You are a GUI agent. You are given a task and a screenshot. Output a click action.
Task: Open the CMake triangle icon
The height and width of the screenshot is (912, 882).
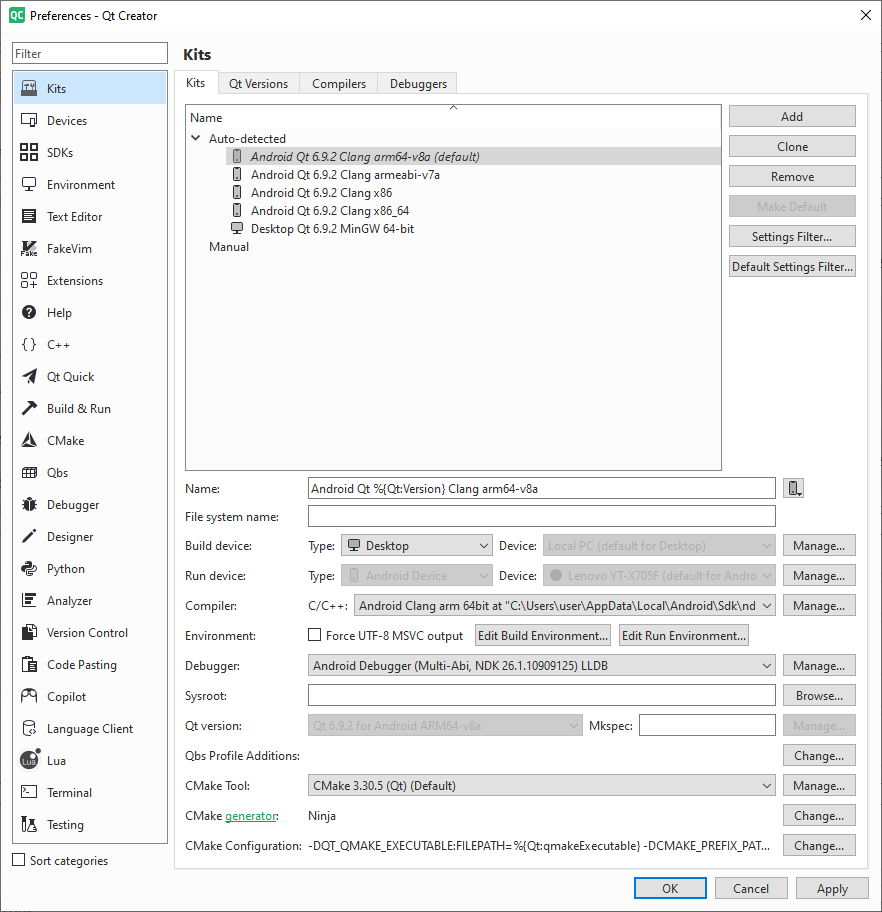pyautogui.click(x=29, y=440)
